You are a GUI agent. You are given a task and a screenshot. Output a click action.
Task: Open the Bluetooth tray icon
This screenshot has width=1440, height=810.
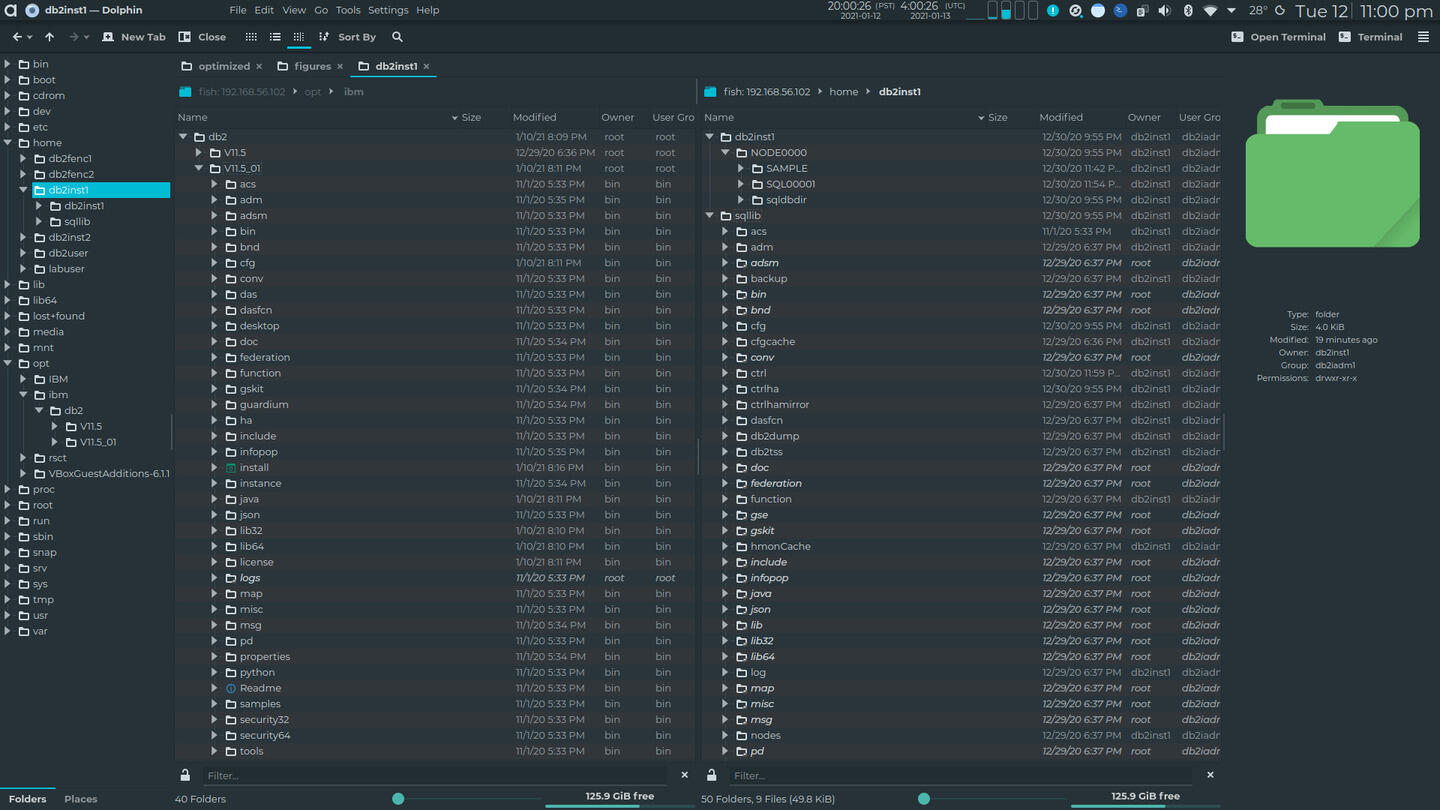(x=1188, y=11)
